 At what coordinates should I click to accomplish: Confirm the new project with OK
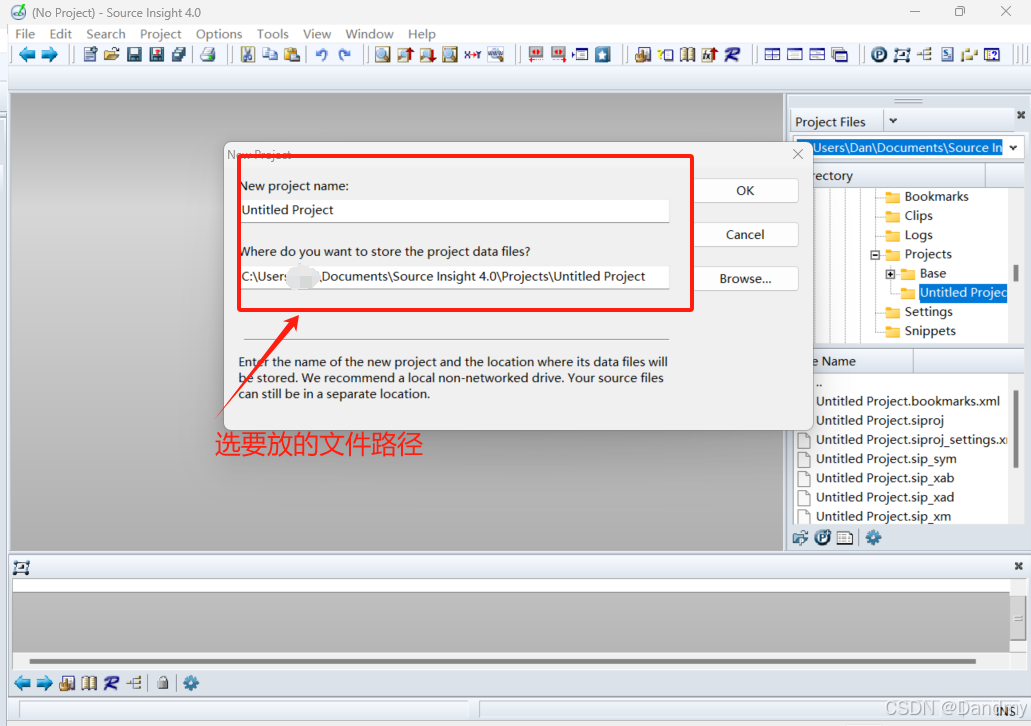coord(745,191)
